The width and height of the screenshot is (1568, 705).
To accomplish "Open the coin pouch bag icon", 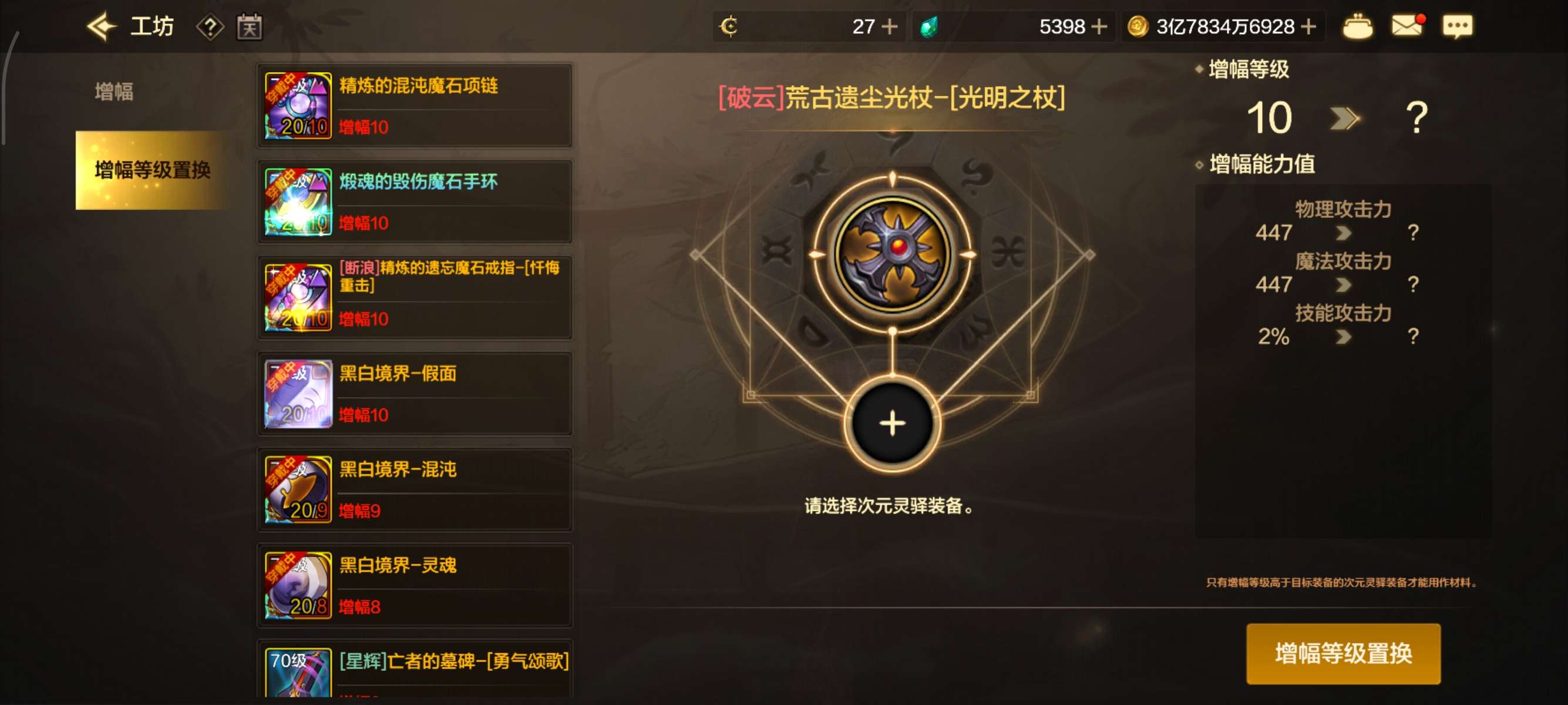I will [1357, 27].
